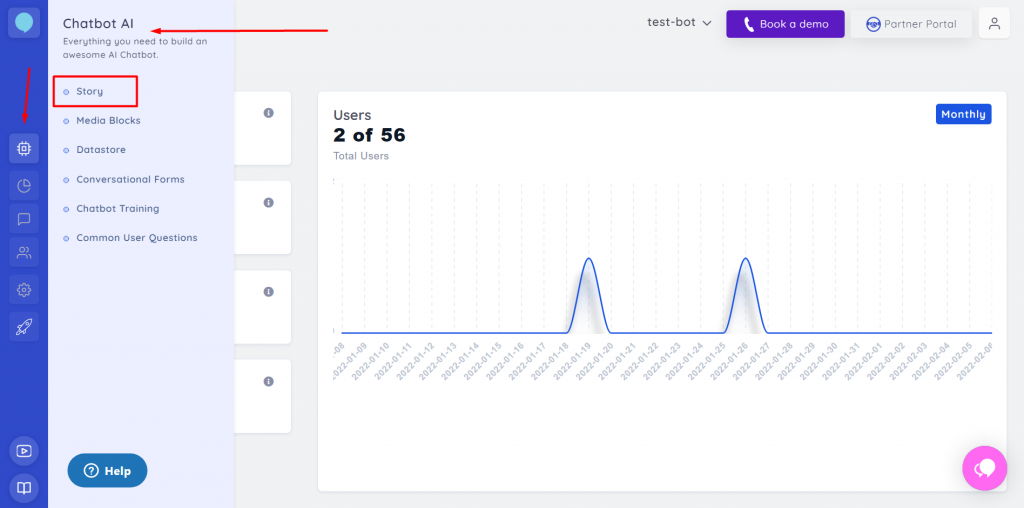Open the analytics pie chart sidebar icon
Screen dimensions: 1024x508
point(24,185)
